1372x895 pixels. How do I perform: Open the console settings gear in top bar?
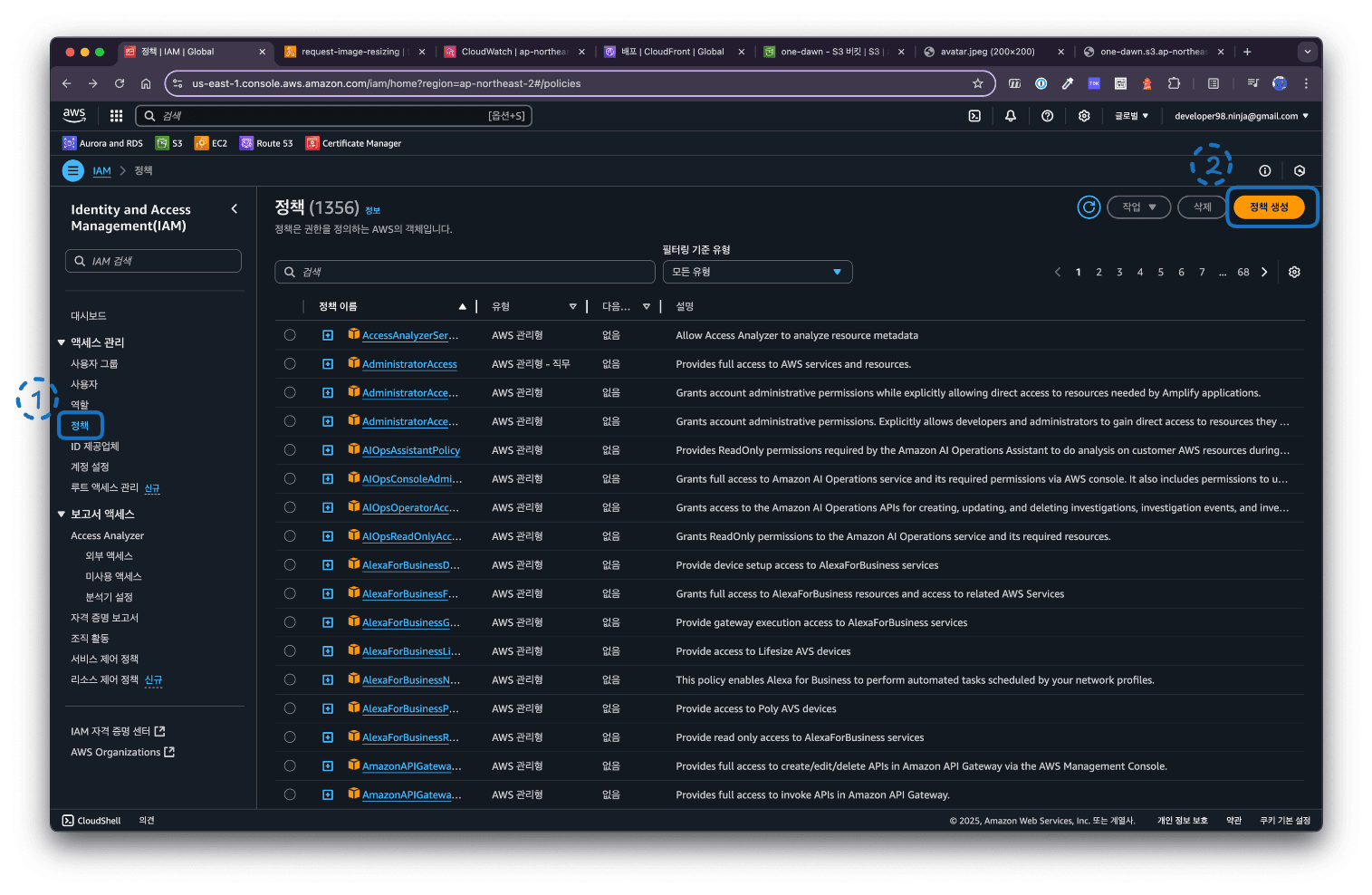point(1084,116)
